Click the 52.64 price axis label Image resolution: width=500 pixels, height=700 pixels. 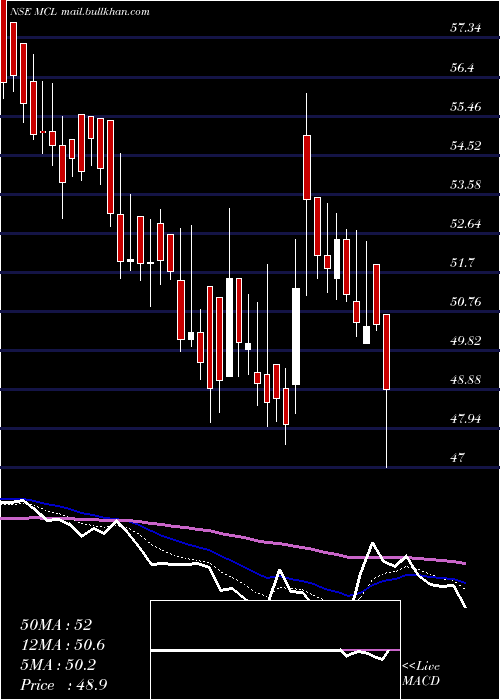[x=465, y=223]
